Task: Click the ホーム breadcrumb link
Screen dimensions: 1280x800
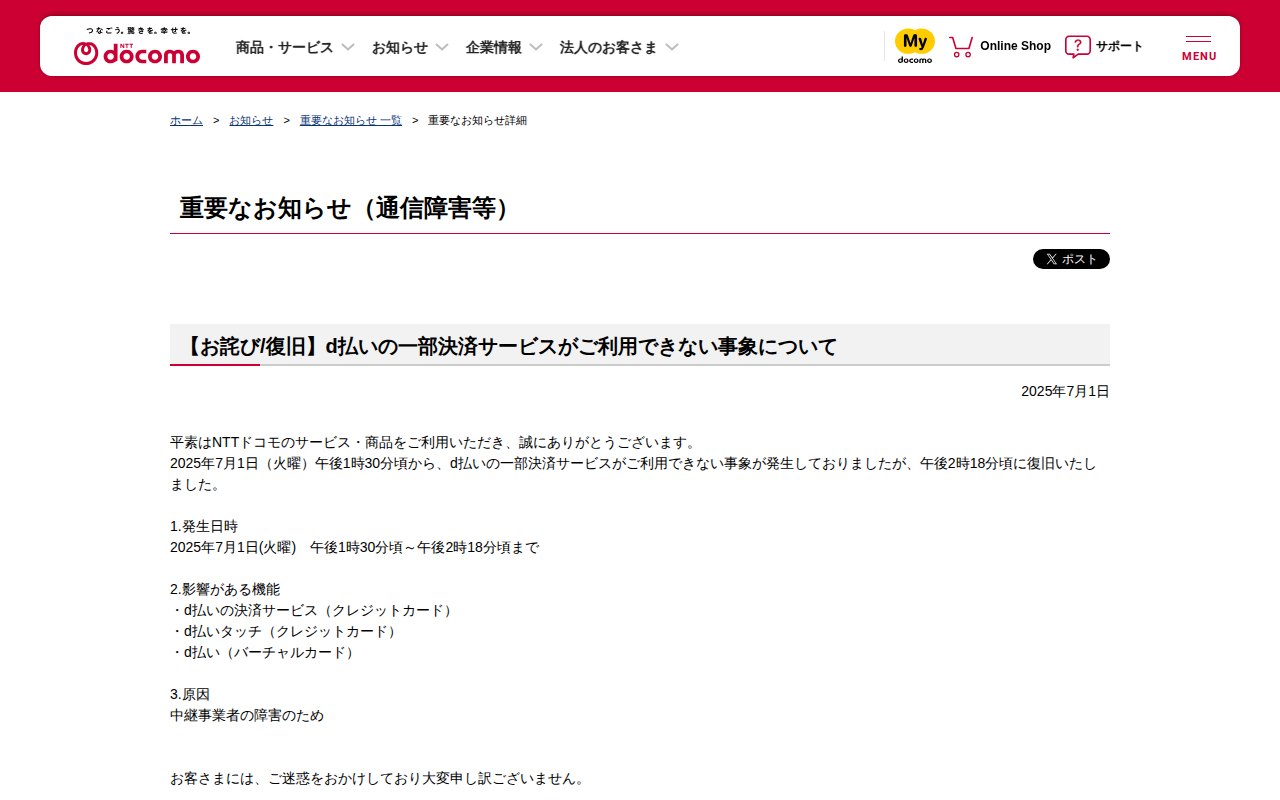Action: point(186,120)
